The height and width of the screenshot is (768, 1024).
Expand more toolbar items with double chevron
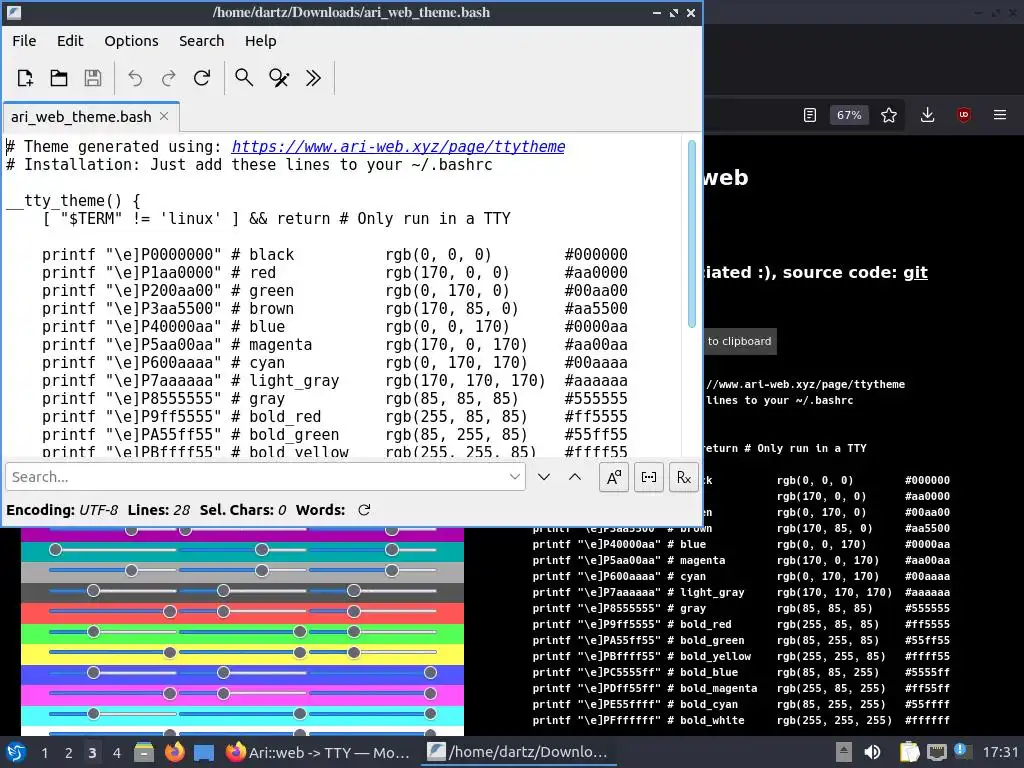(313, 78)
